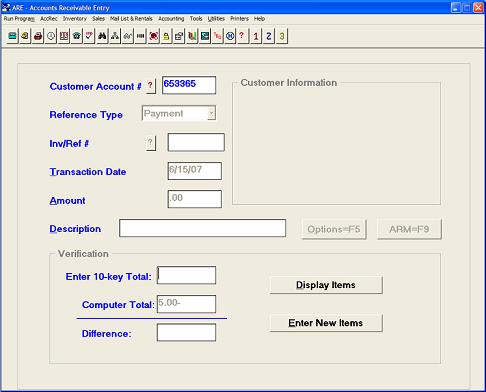Click the red printer toolbar icon
Screen dimensions: 486x392
click(38, 36)
